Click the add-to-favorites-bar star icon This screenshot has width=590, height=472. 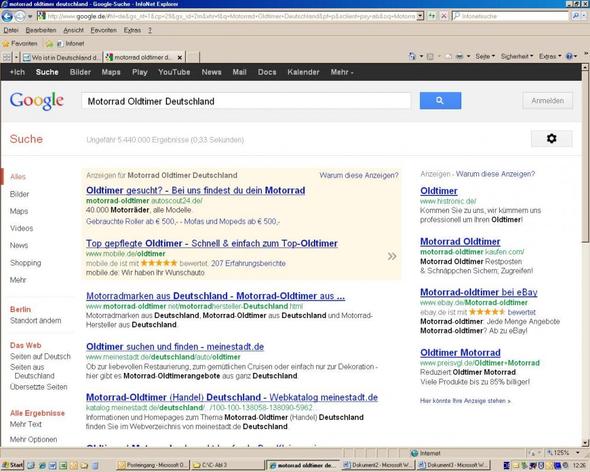(x=49, y=44)
